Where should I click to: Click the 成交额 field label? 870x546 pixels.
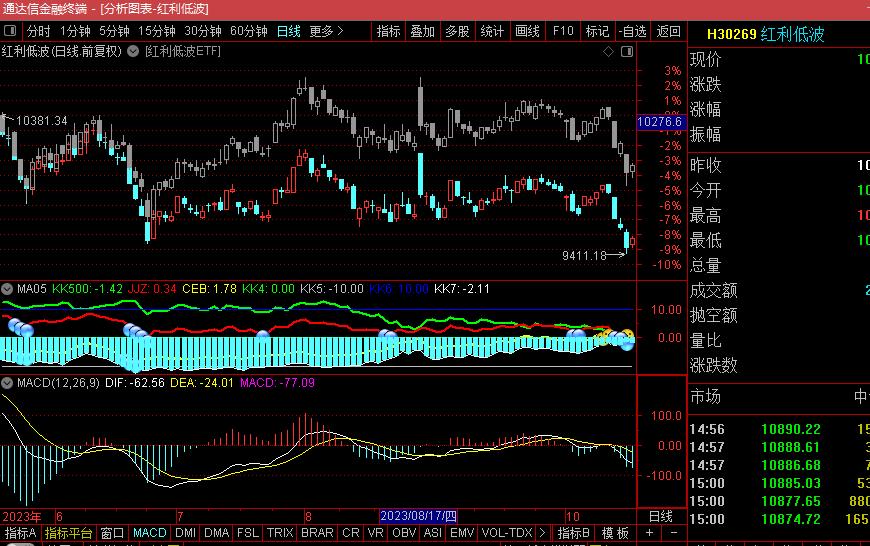(x=714, y=290)
